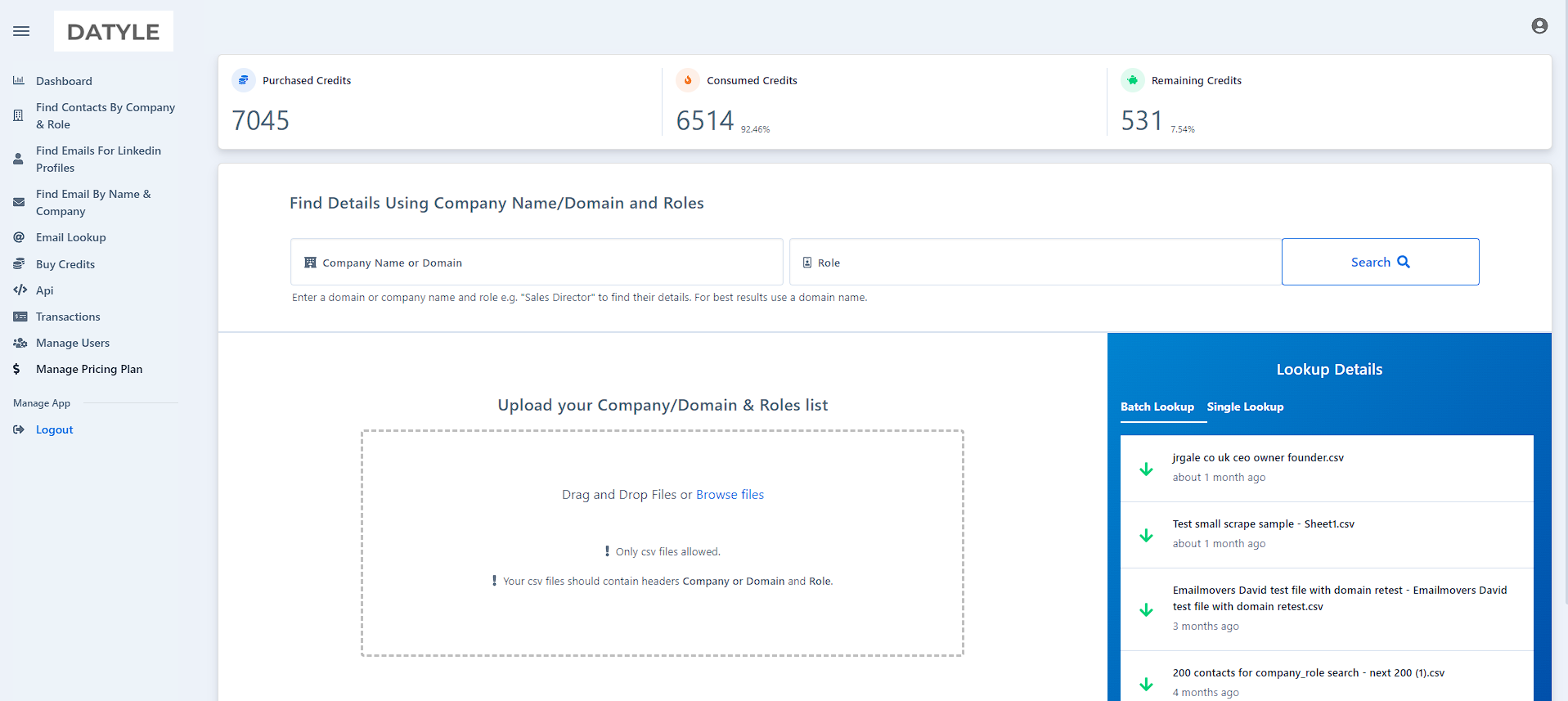The height and width of the screenshot is (701, 1568).
Task: Log out using the Logout link
Action: click(x=54, y=429)
